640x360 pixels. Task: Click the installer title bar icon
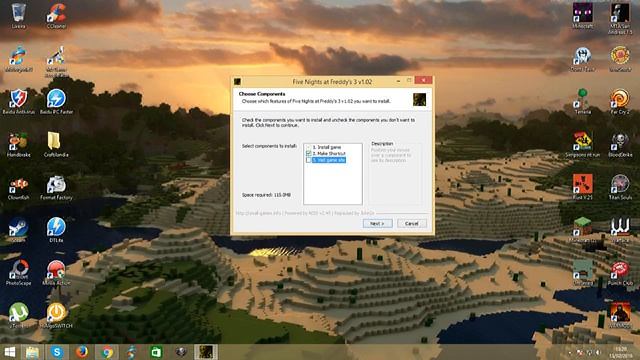tap(237, 82)
